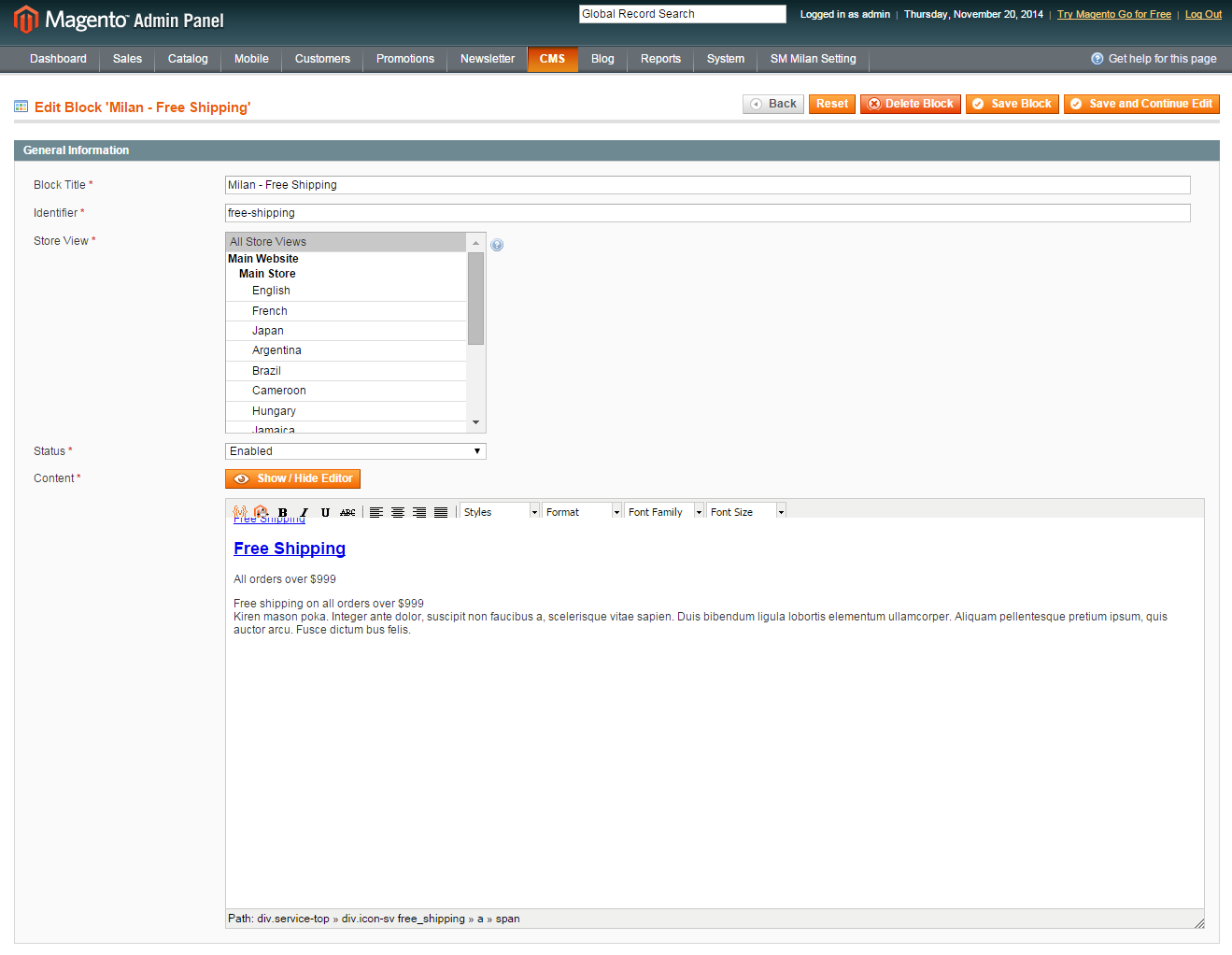Open the System menu
The height and width of the screenshot is (955, 1232).
pos(726,59)
